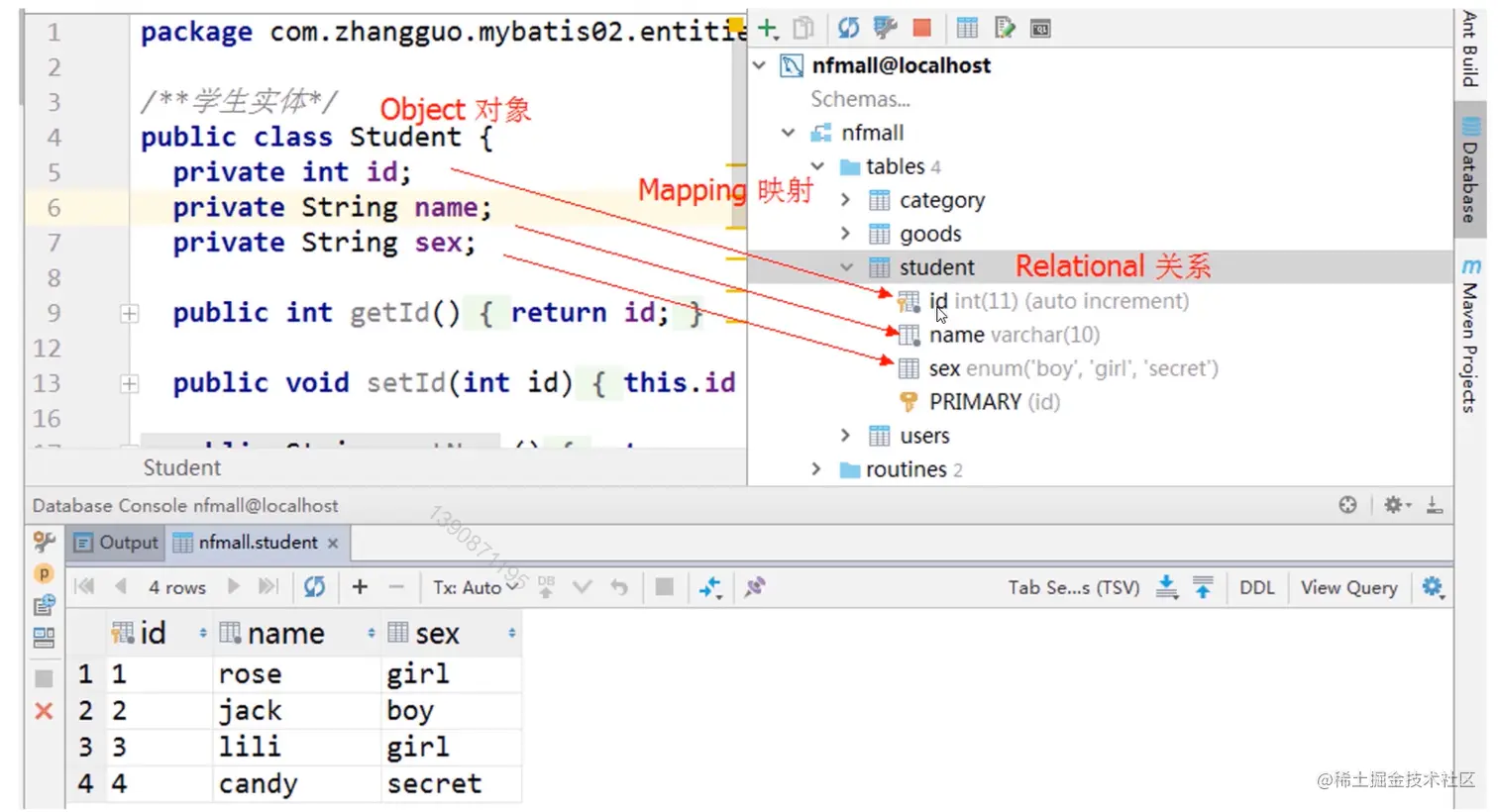Expand the users table node
The width and height of the screenshot is (1498, 812).
pos(845,436)
